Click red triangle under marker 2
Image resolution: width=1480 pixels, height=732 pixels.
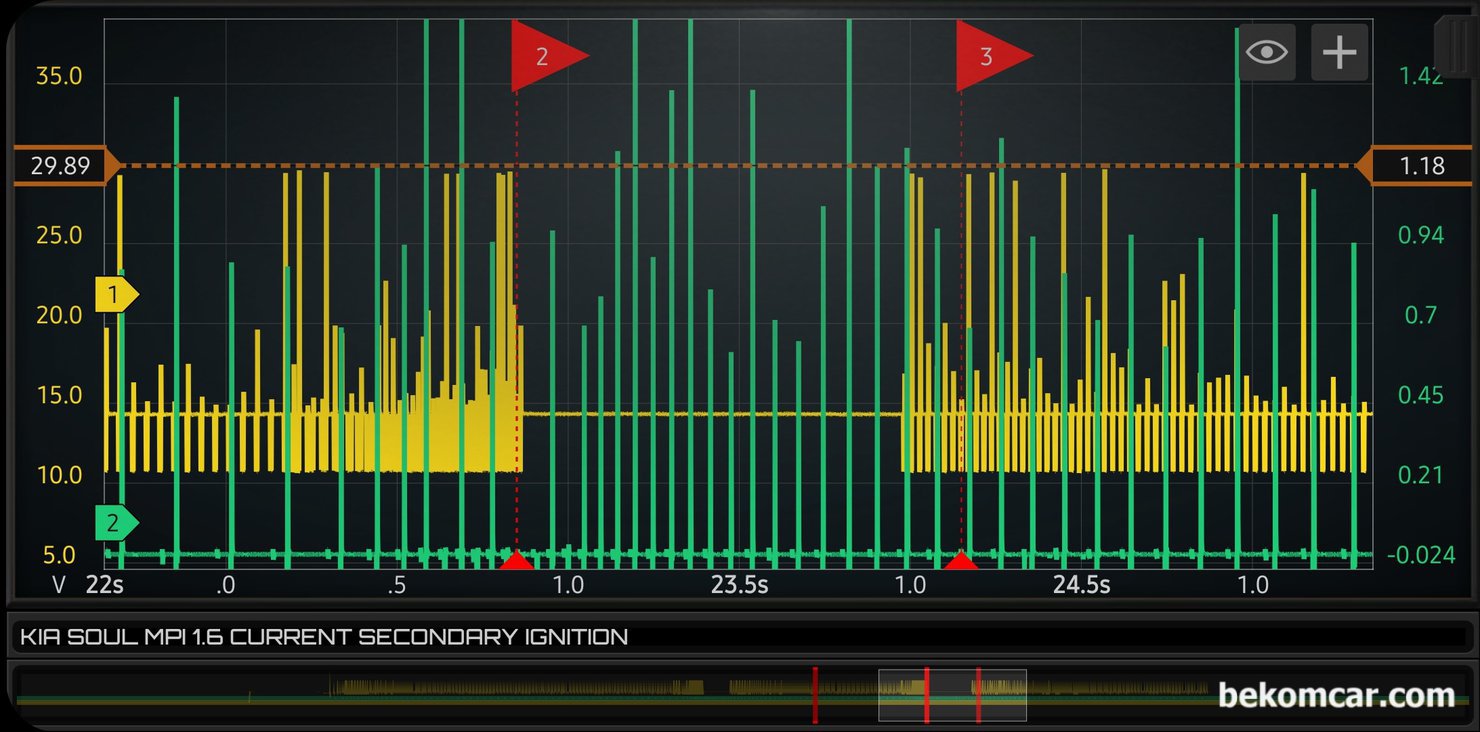point(516,560)
